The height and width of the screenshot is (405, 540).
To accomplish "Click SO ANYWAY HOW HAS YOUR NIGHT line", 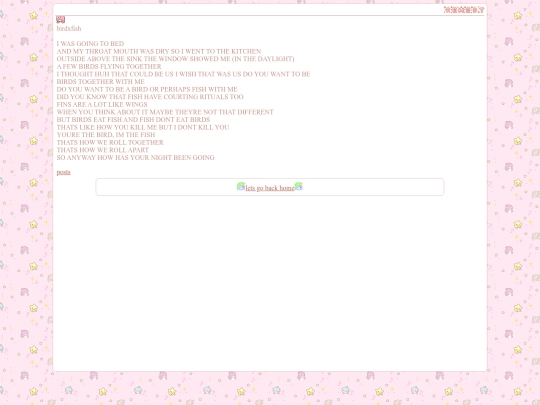I will 135,157.
